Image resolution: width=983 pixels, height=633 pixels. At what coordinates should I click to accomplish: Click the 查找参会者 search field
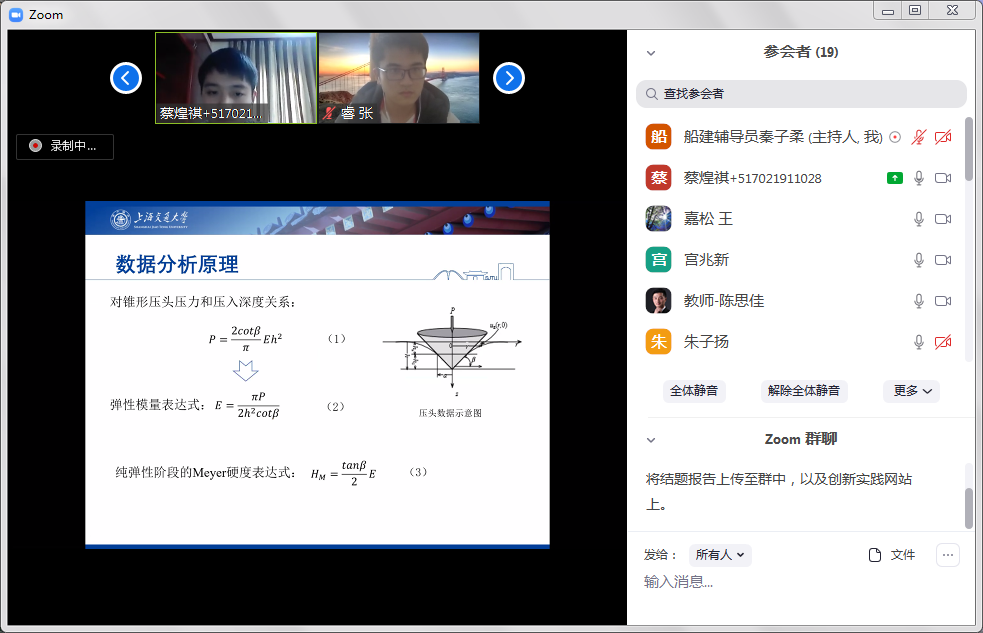tap(801, 94)
